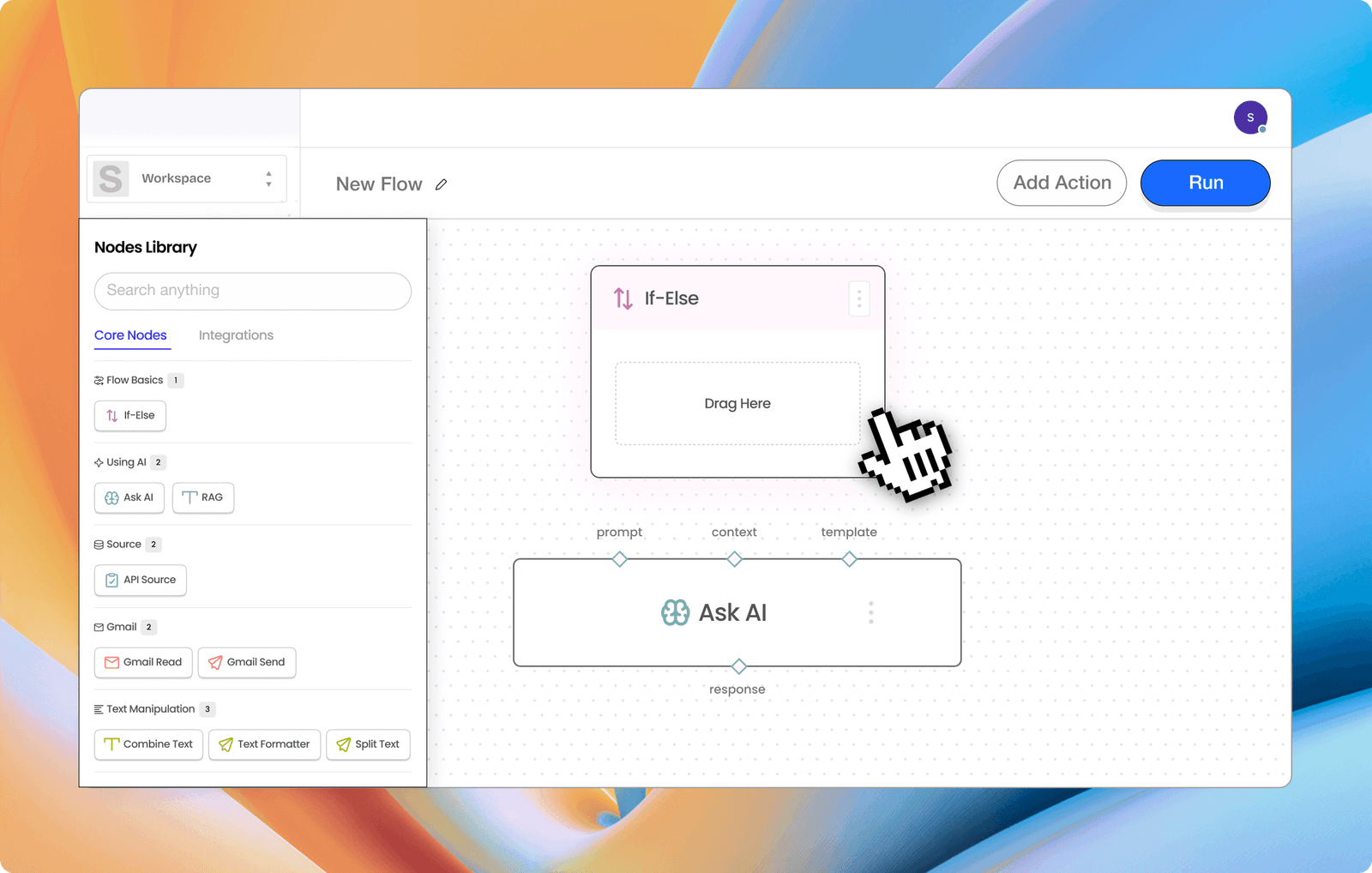Select the Text Formatter node
The height and width of the screenshot is (873, 1372).
point(264,744)
